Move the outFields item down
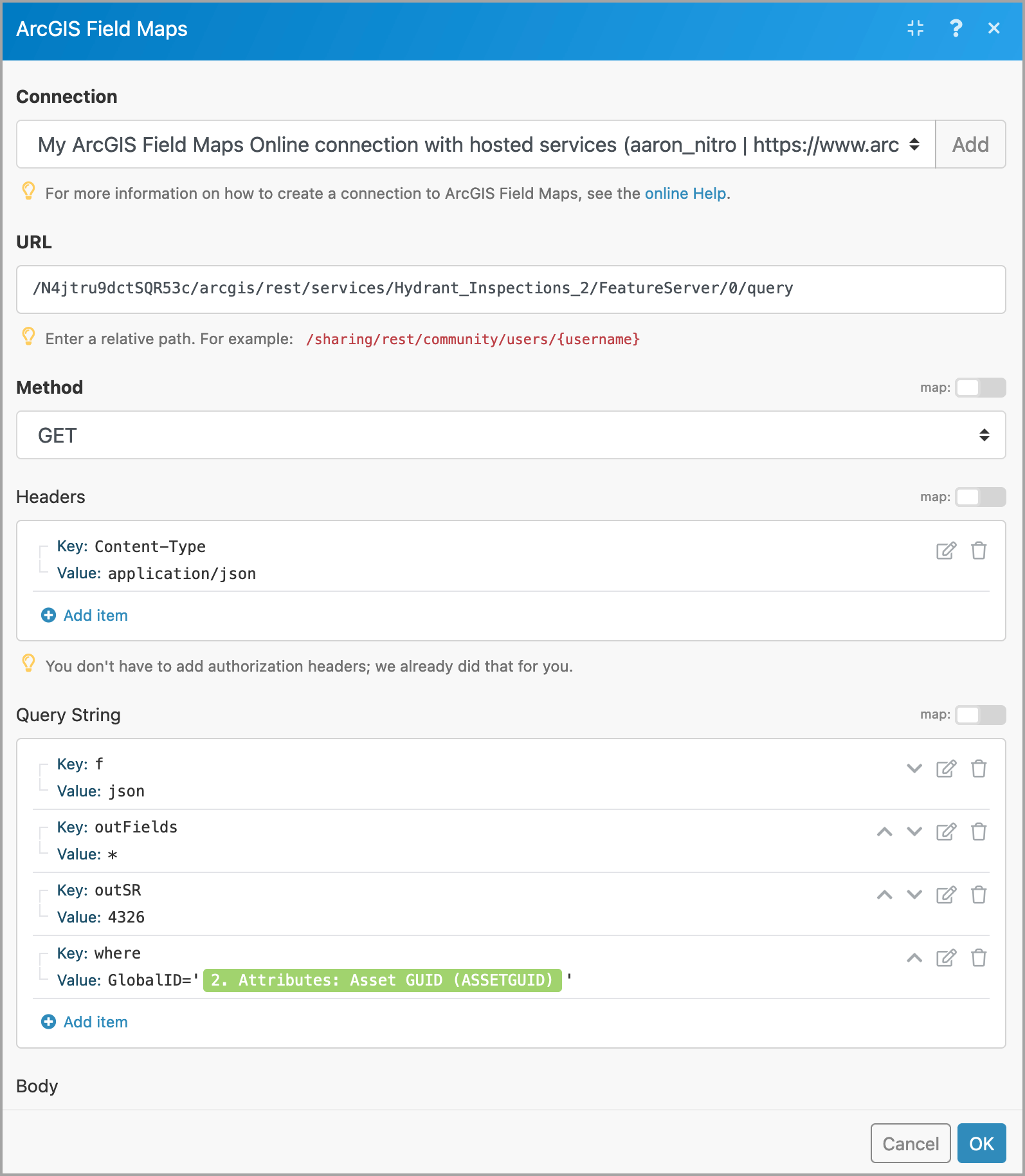The image size is (1025, 1176). (x=914, y=832)
